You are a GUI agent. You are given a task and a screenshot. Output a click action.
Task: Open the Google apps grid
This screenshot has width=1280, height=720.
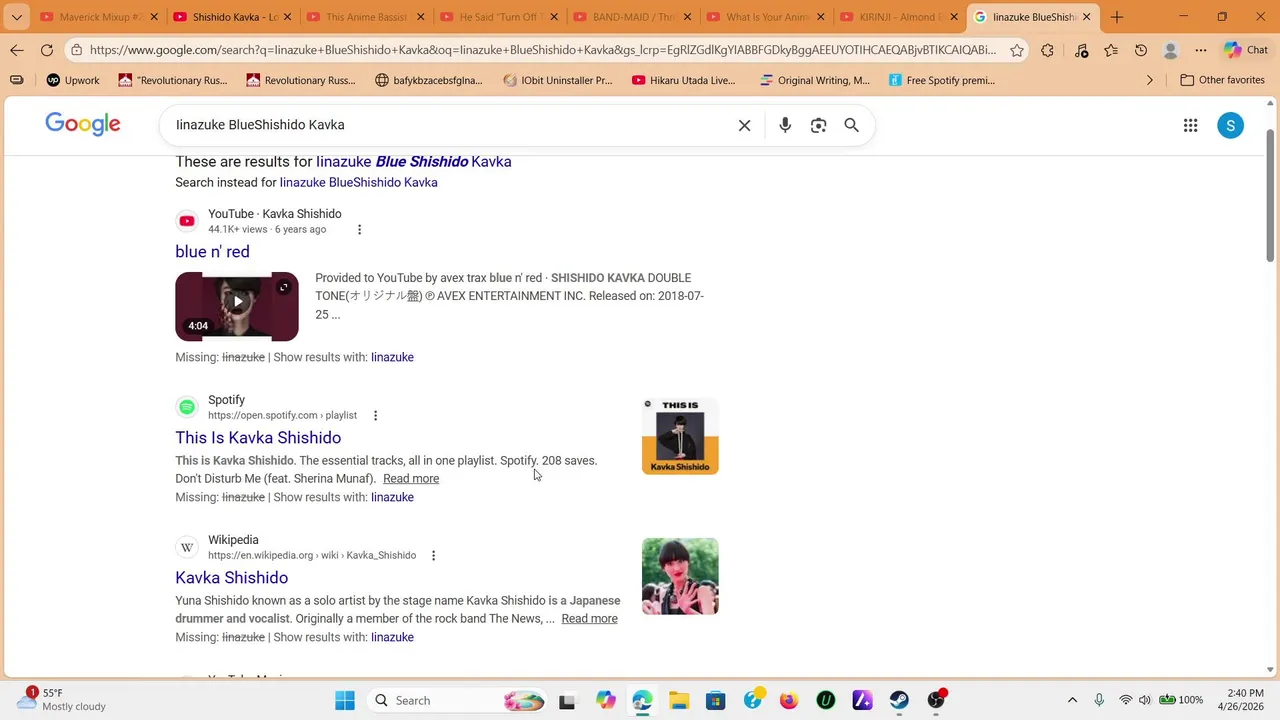click(1190, 125)
